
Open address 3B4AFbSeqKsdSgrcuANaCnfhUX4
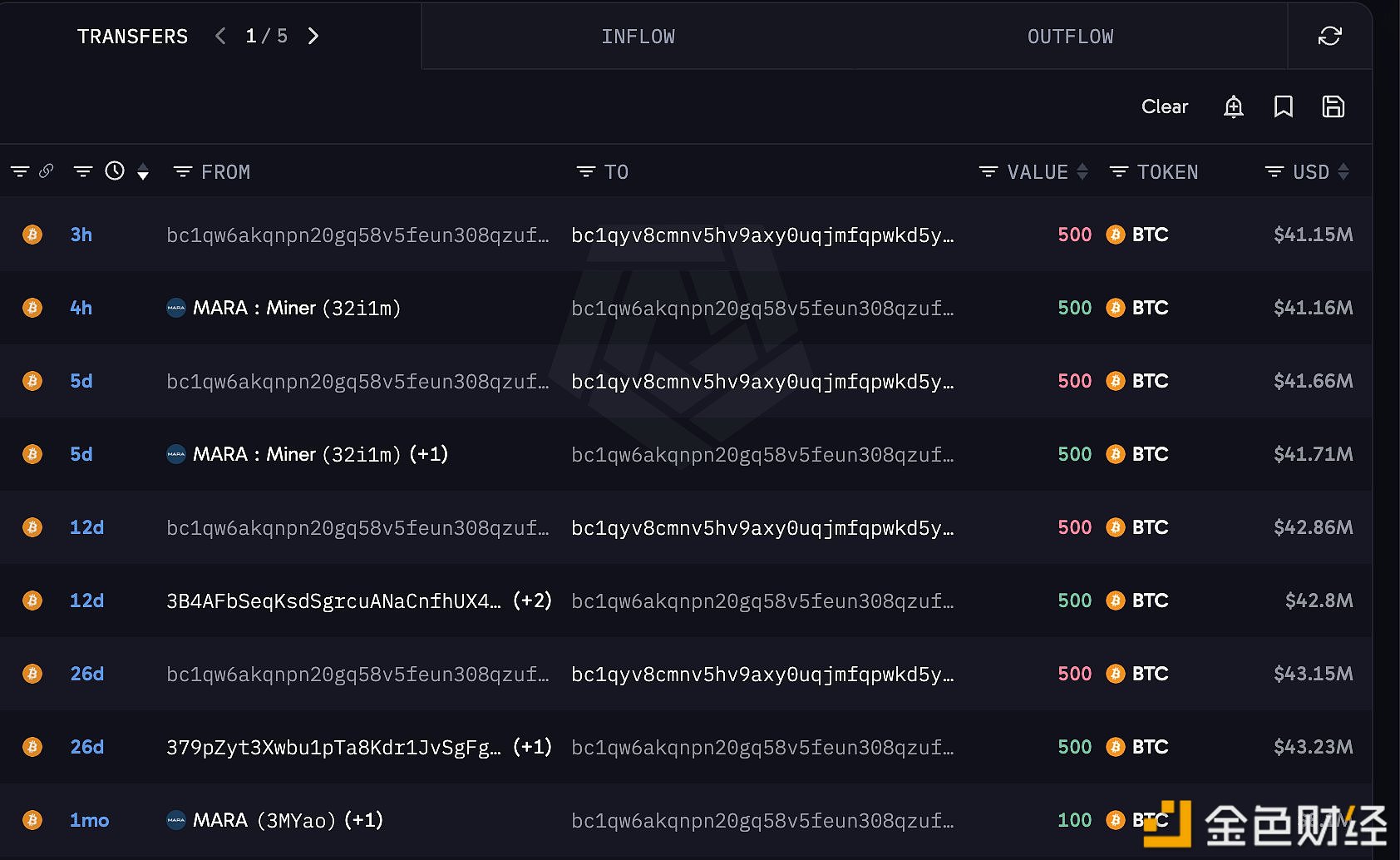333,601
